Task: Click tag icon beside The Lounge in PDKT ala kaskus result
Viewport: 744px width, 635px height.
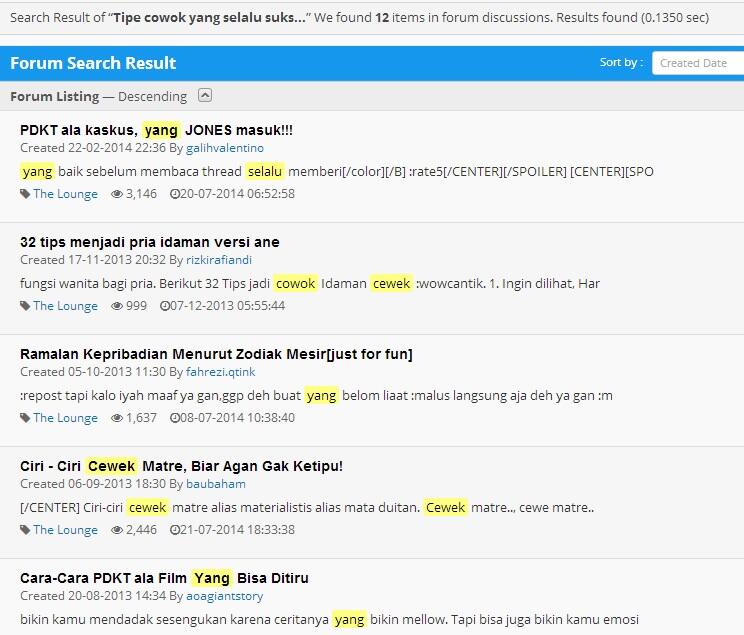Action: tap(25, 194)
